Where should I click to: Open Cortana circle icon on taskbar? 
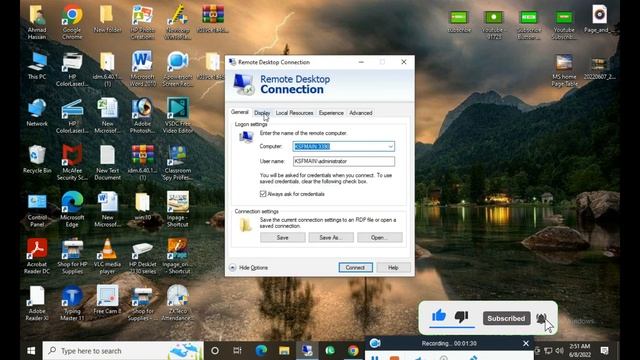(215, 351)
